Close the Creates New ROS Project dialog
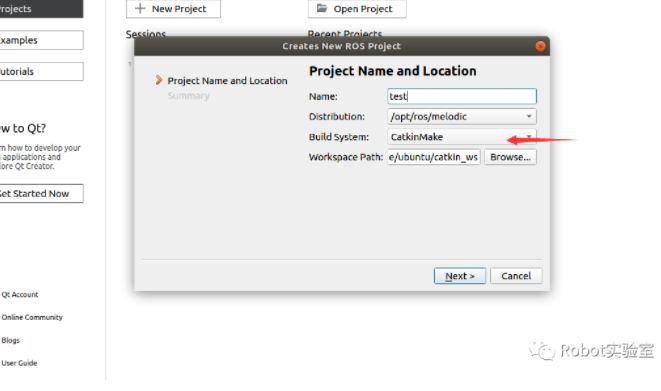Viewport: 661px width, 391px height. tap(540, 46)
